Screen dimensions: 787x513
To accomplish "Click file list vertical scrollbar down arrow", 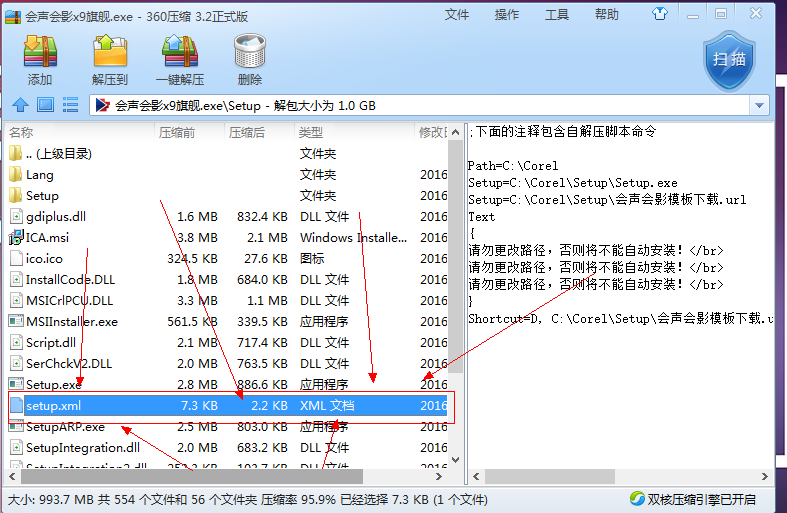I will pyautogui.click(x=455, y=459).
